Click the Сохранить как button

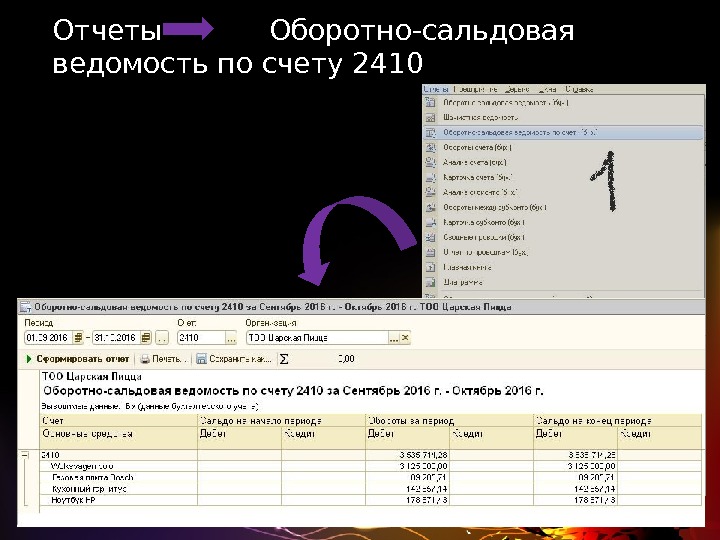tap(234, 359)
